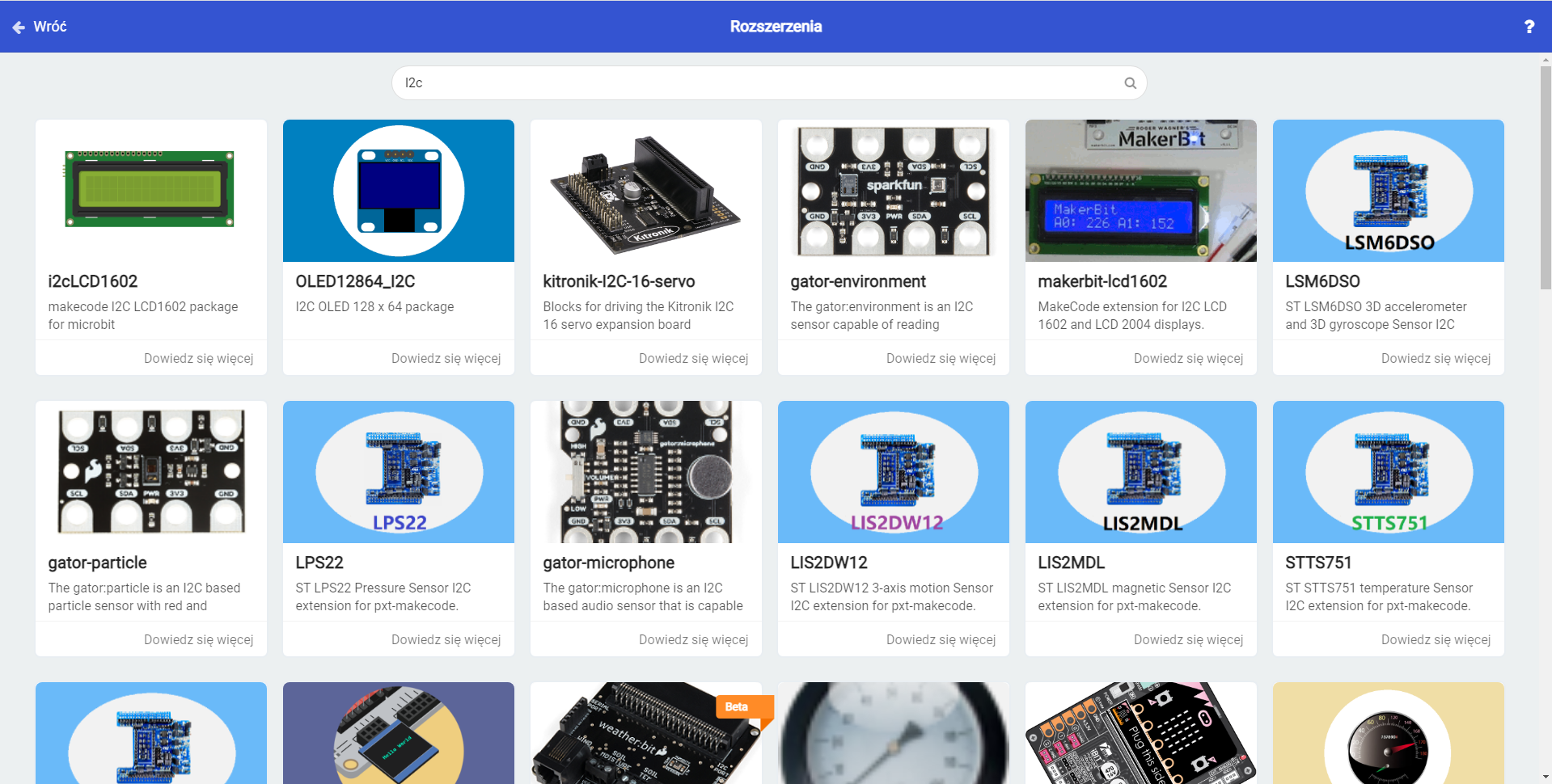This screenshot has width=1552, height=784.
Task: Select the LSM6DSO sensor icon image
Action: (x=1389, y=191)
